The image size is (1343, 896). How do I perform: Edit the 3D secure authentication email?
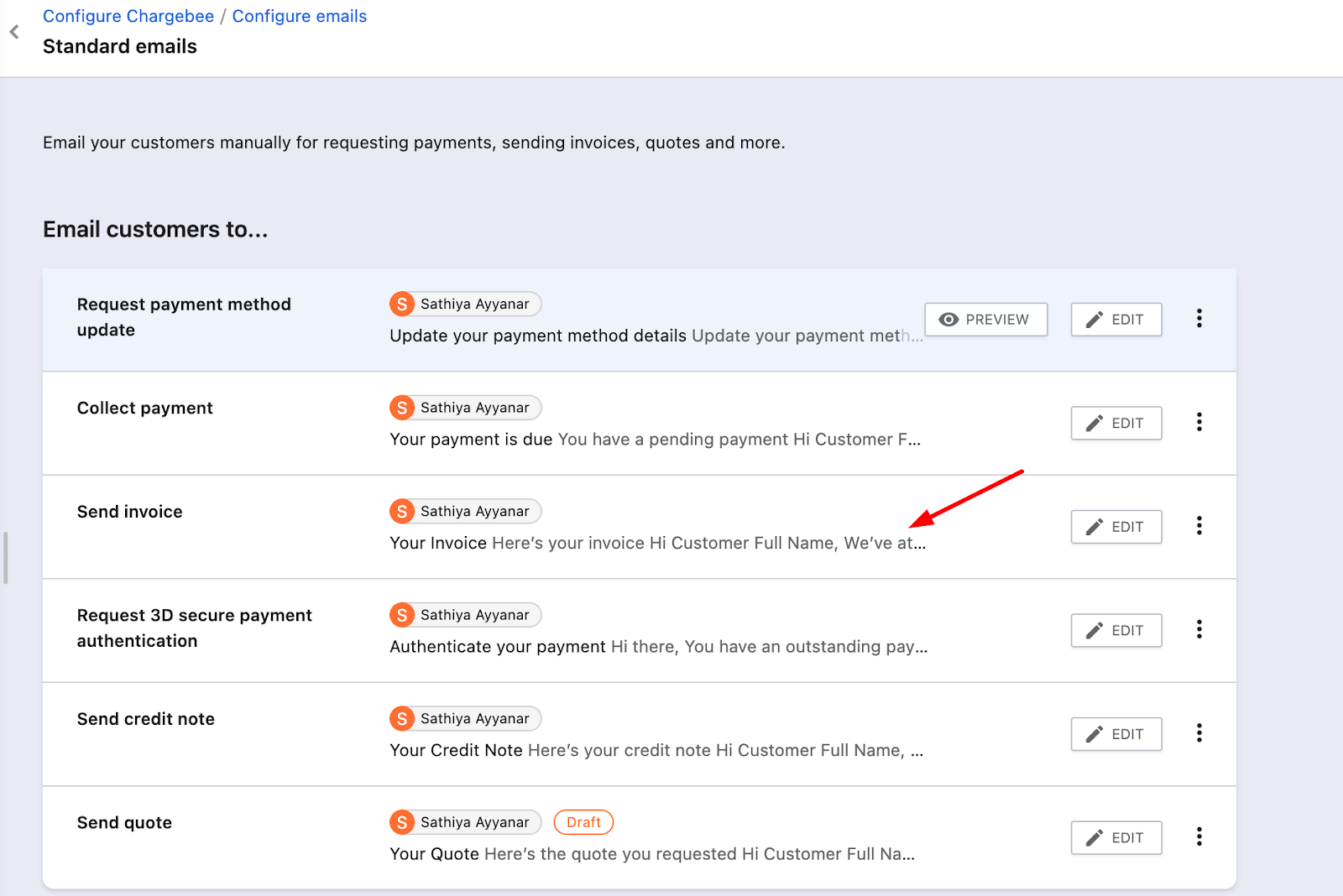pos(1116,630)
